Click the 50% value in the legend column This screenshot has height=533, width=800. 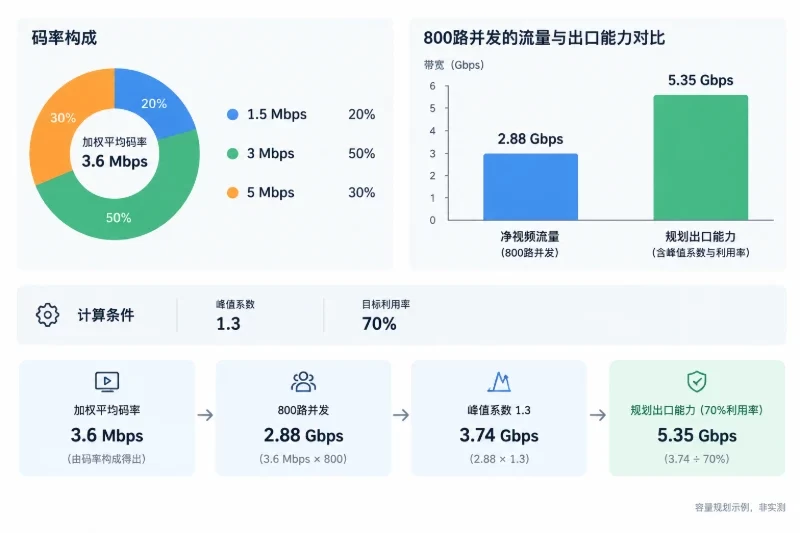click(362, 154)
